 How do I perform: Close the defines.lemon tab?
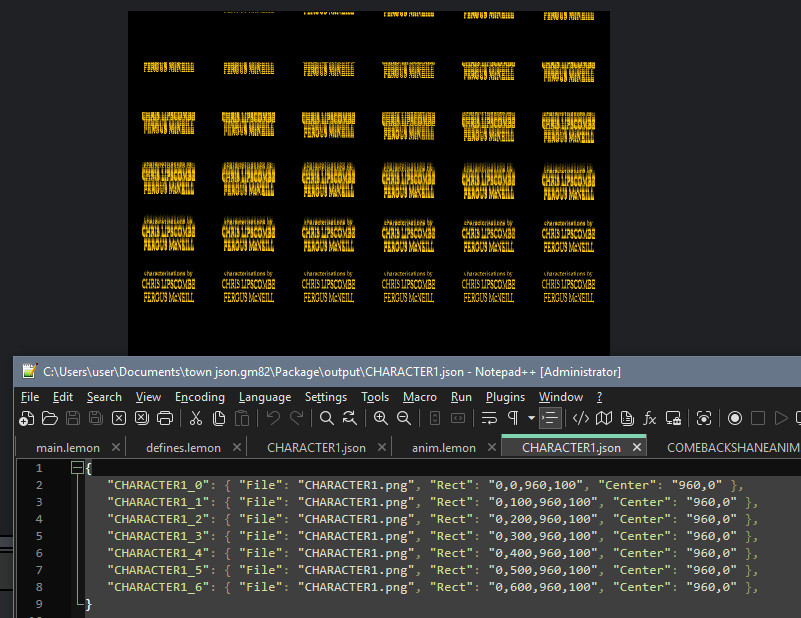click(236, 447)
